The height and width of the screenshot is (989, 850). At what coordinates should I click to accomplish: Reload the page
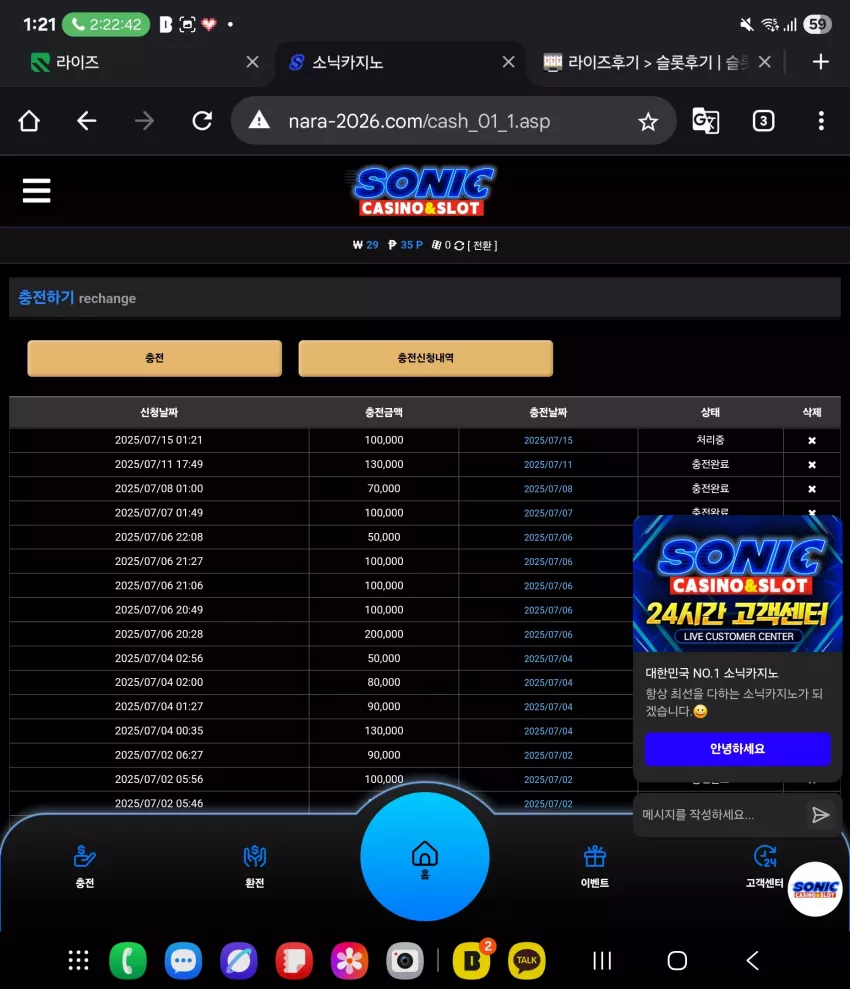[202, 120]
